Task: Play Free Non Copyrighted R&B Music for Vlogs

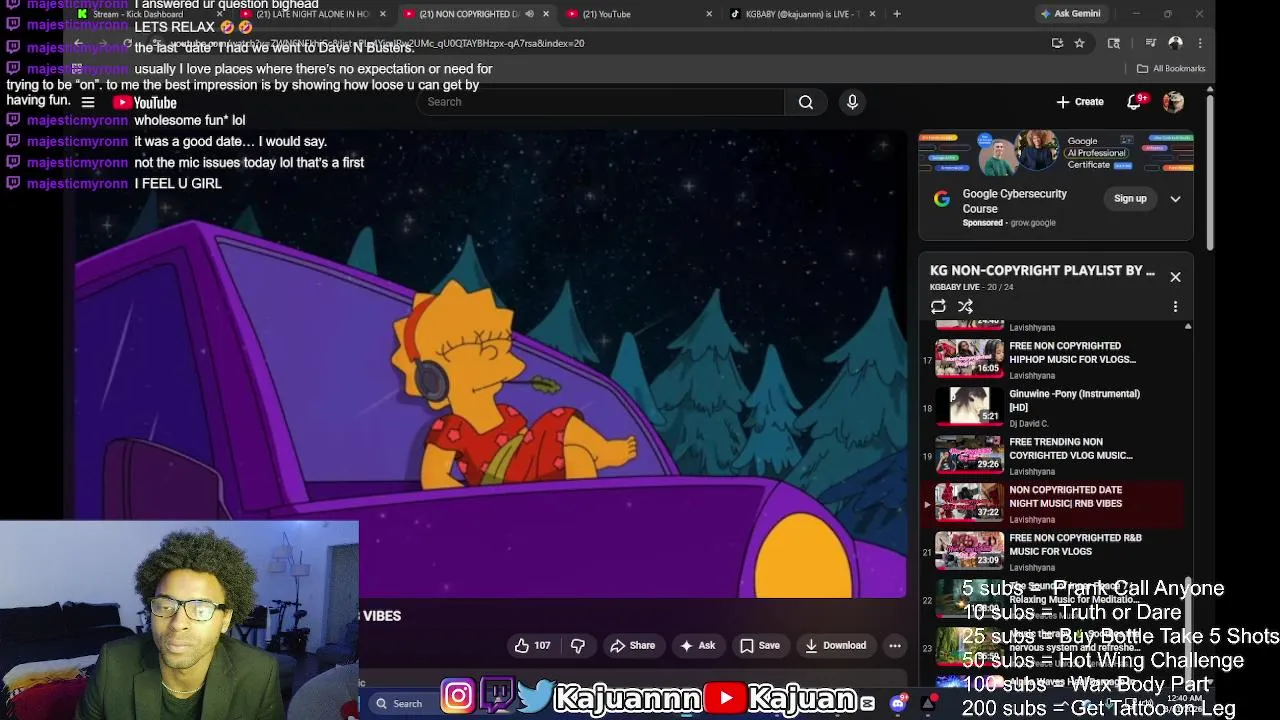Action: tap(969, 550)
